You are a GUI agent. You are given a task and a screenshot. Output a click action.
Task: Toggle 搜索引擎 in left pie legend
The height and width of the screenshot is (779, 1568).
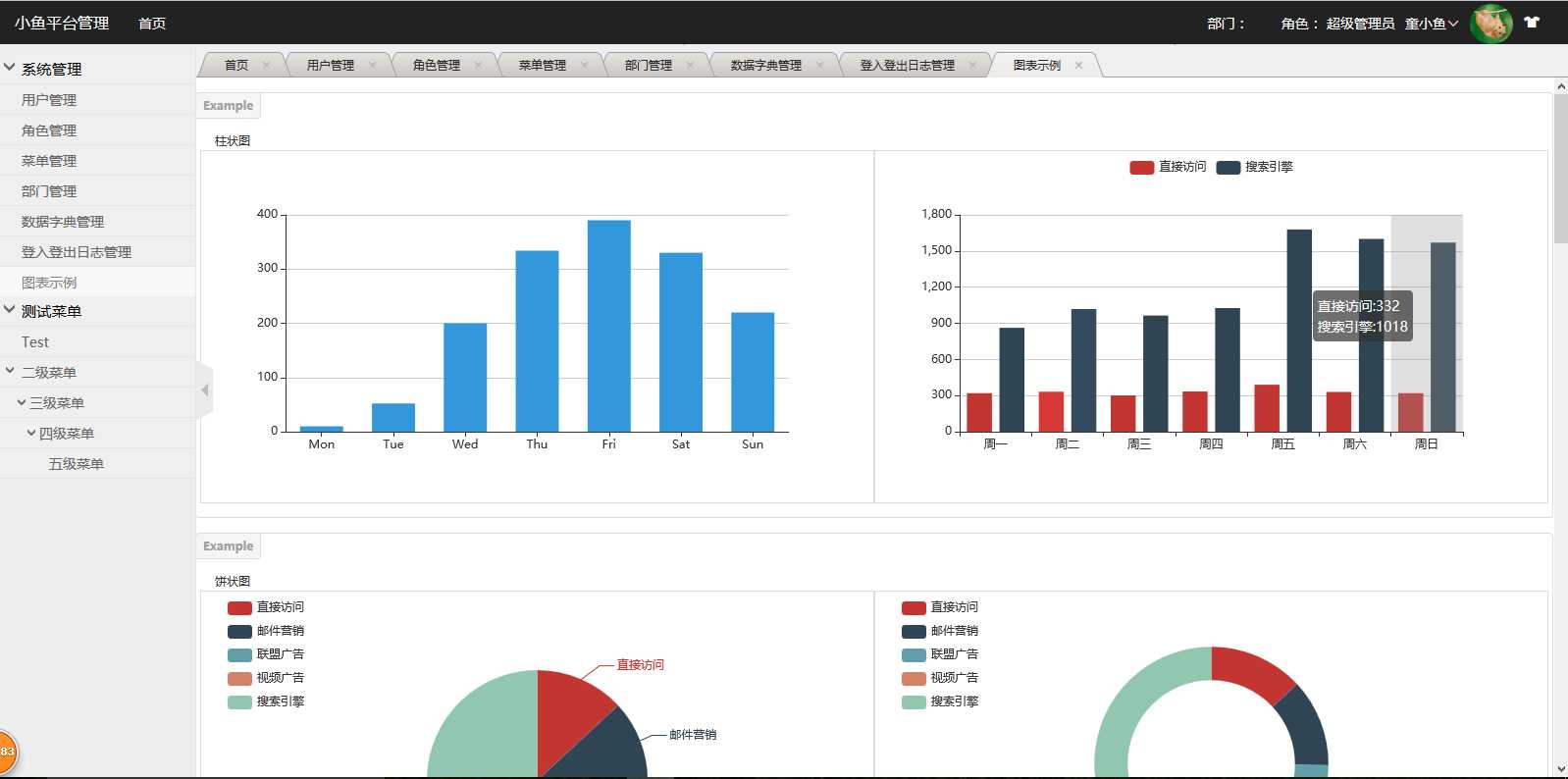click(266, 701)
